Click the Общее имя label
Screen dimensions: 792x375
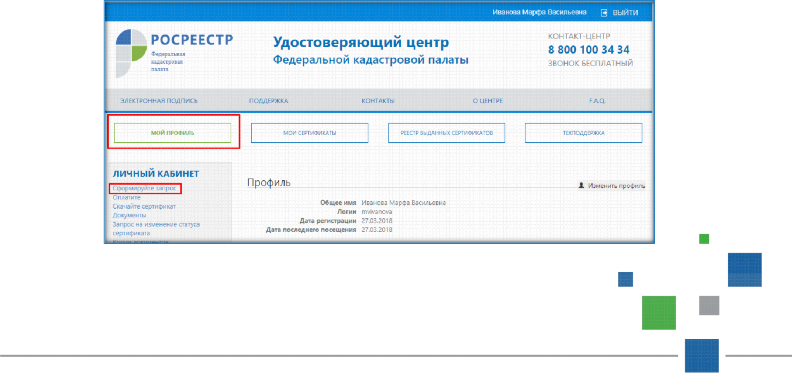339,203
